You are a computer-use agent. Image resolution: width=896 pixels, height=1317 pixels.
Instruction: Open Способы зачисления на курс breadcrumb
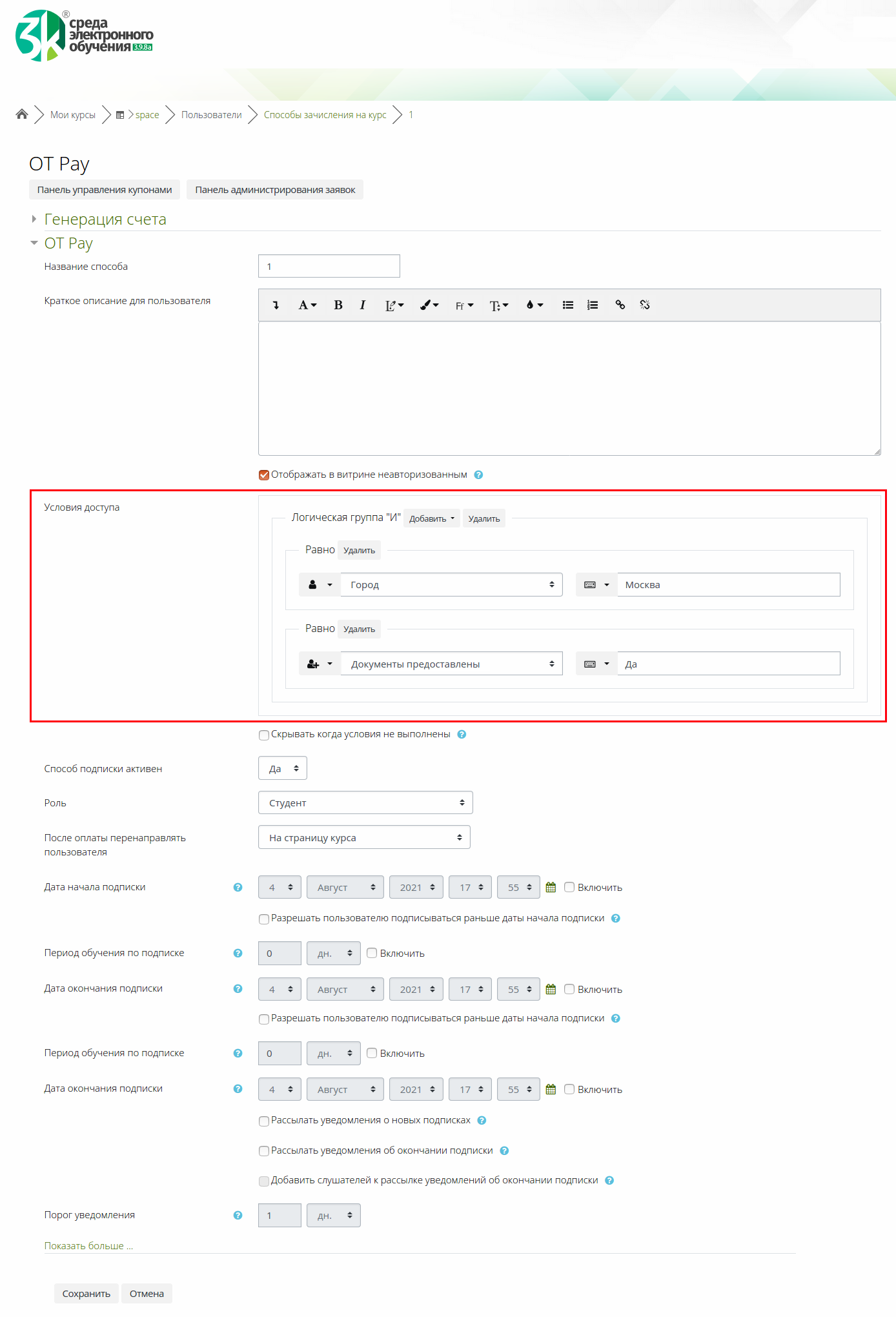(x=325, y=115)
